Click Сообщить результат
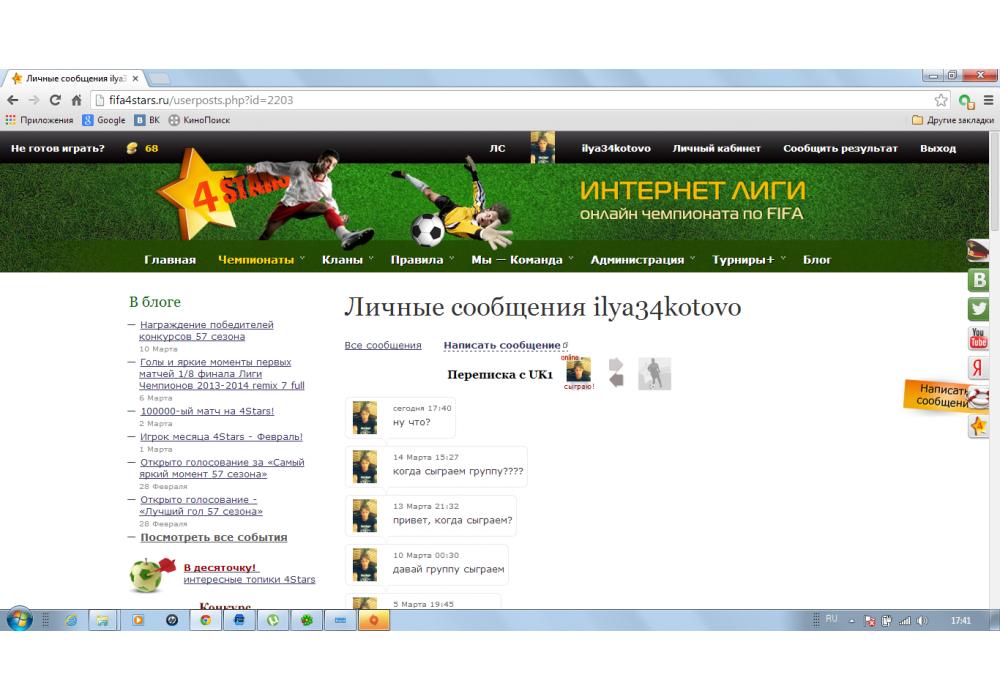This screenshot has height=700, width=1000. [x=841, y=148]
